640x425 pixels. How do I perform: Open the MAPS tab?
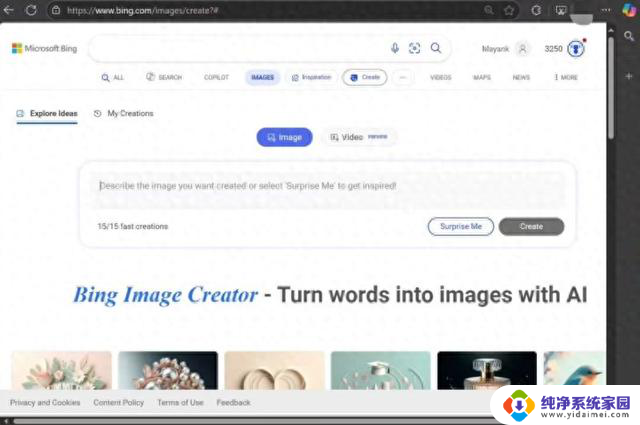point(482,77)
